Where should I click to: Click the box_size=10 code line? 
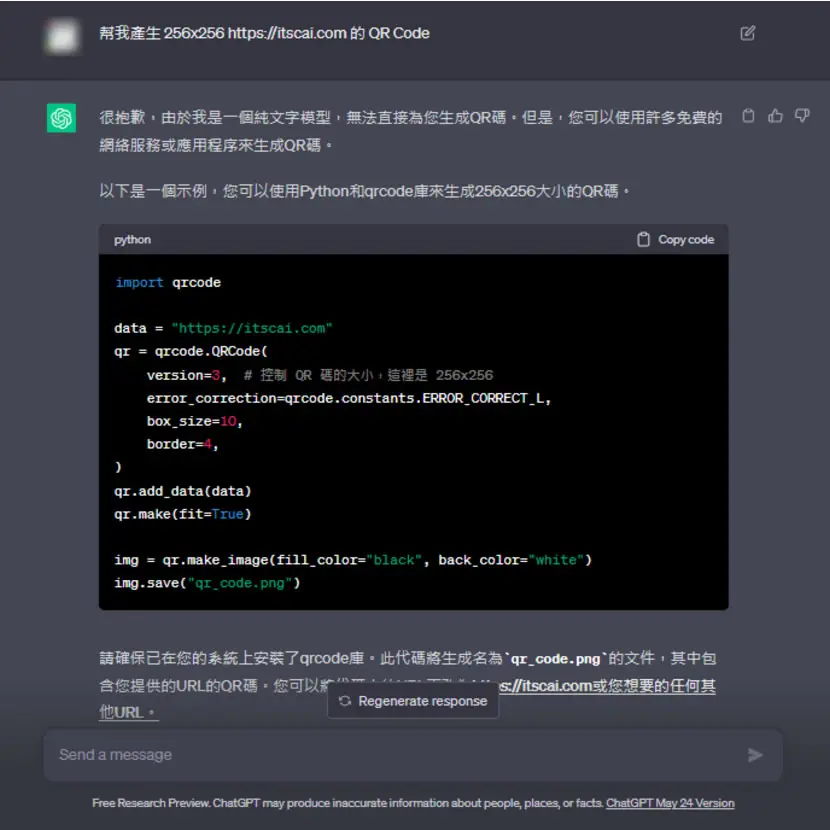click(x=194, y=421)
